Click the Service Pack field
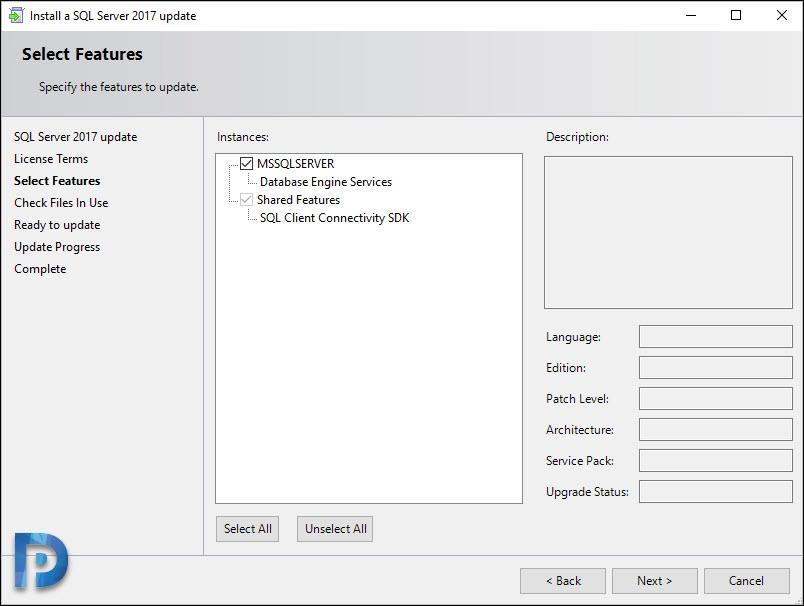This screenshot has width=804, height=606. 716,460
